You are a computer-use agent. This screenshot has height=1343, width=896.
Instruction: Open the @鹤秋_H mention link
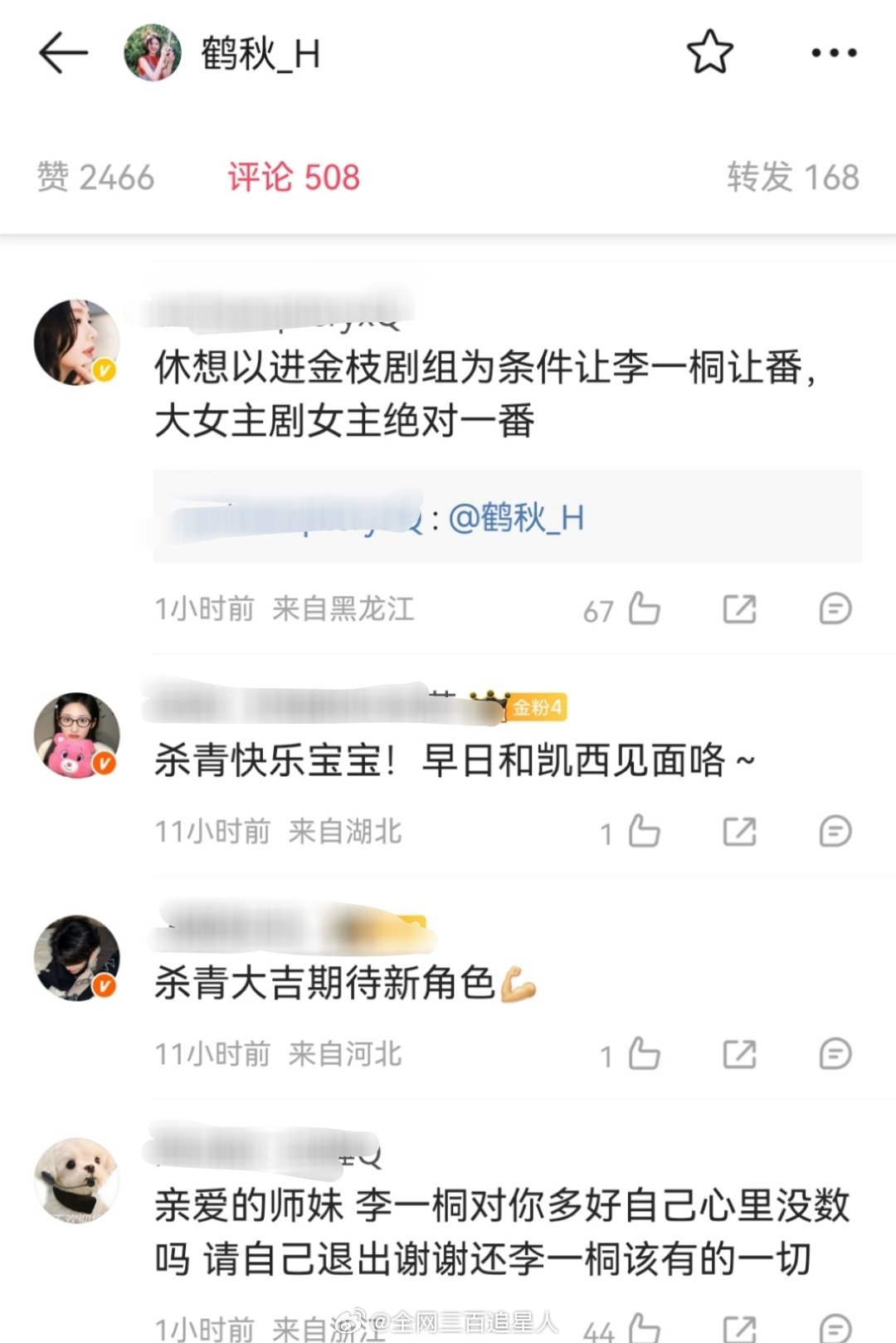pos(516,519)
